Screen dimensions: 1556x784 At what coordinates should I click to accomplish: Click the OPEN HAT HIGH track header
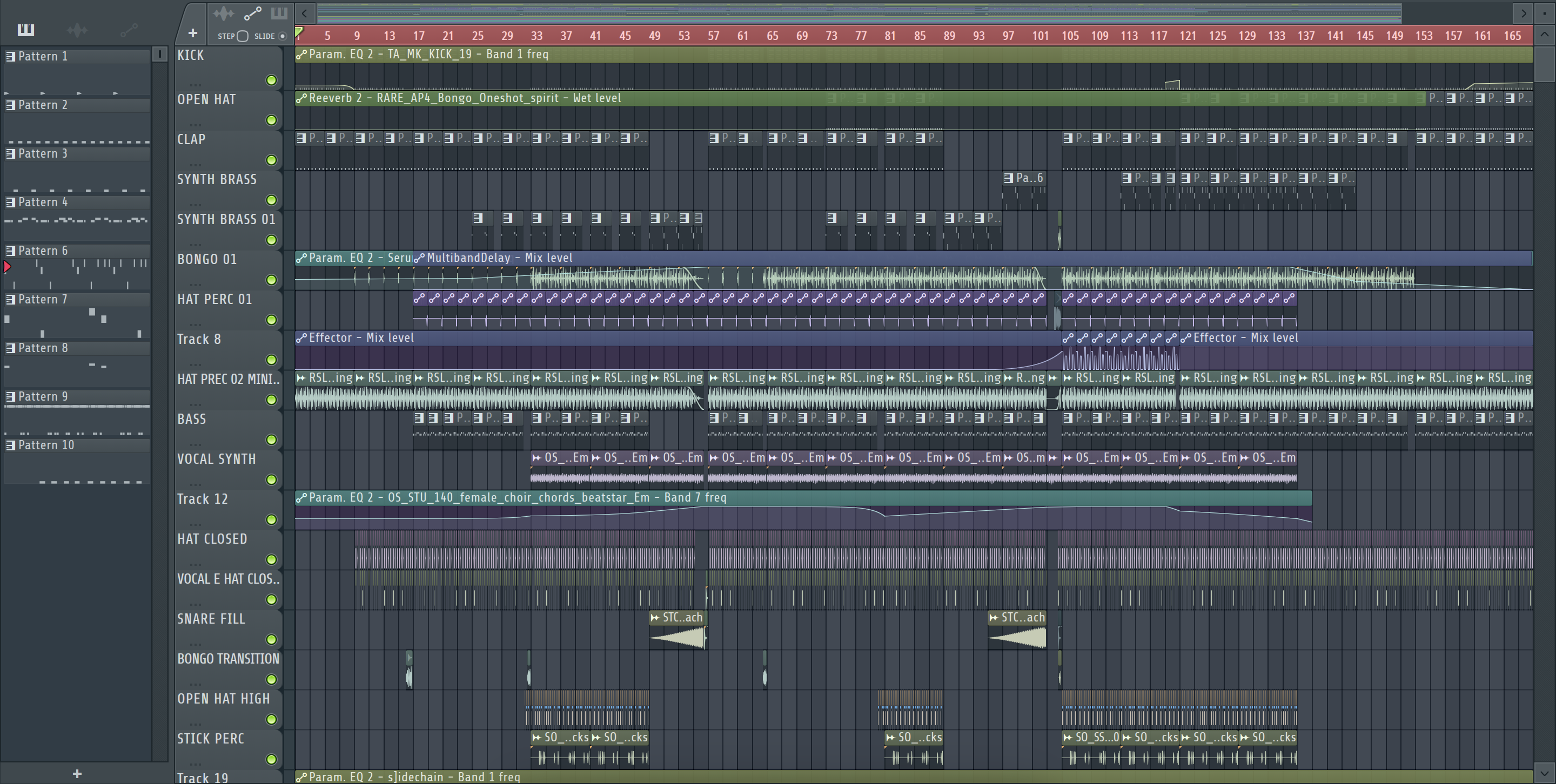[x=229, y=710]
